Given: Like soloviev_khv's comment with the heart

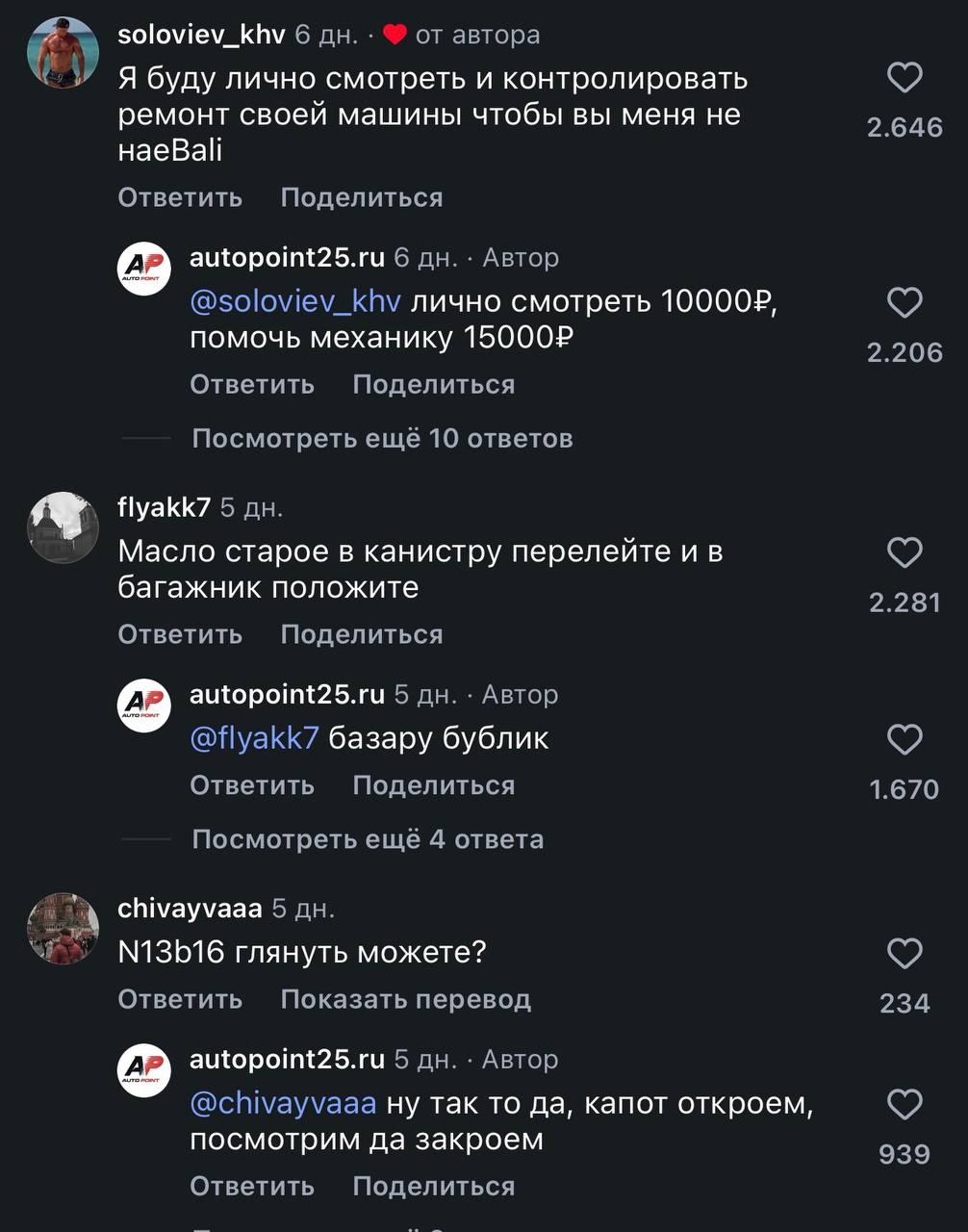Looking at the screenshot, I should tap(904, 78).
